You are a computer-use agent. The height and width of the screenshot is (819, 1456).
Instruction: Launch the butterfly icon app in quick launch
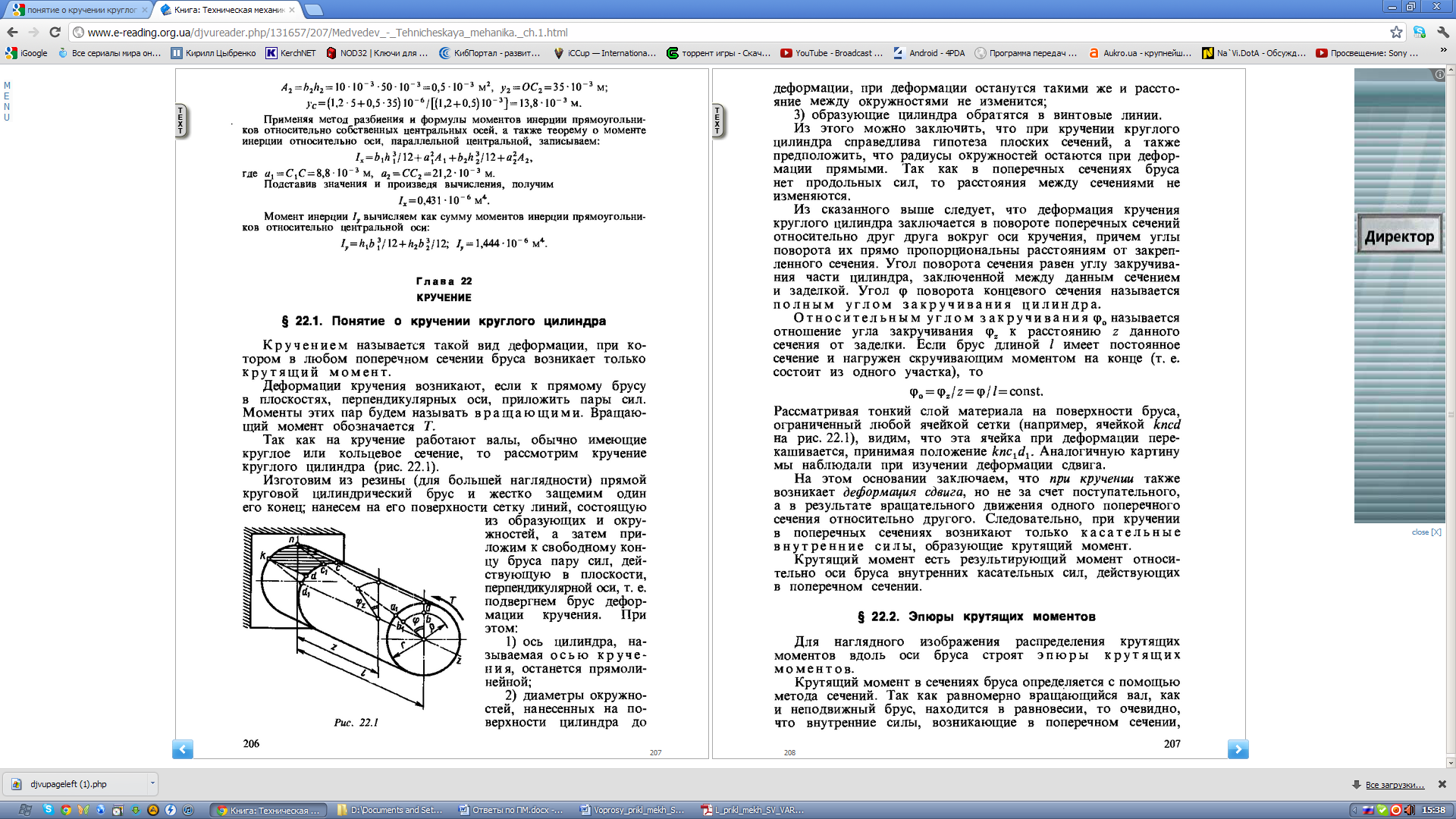pyautogui.click(x=83, y=809)
